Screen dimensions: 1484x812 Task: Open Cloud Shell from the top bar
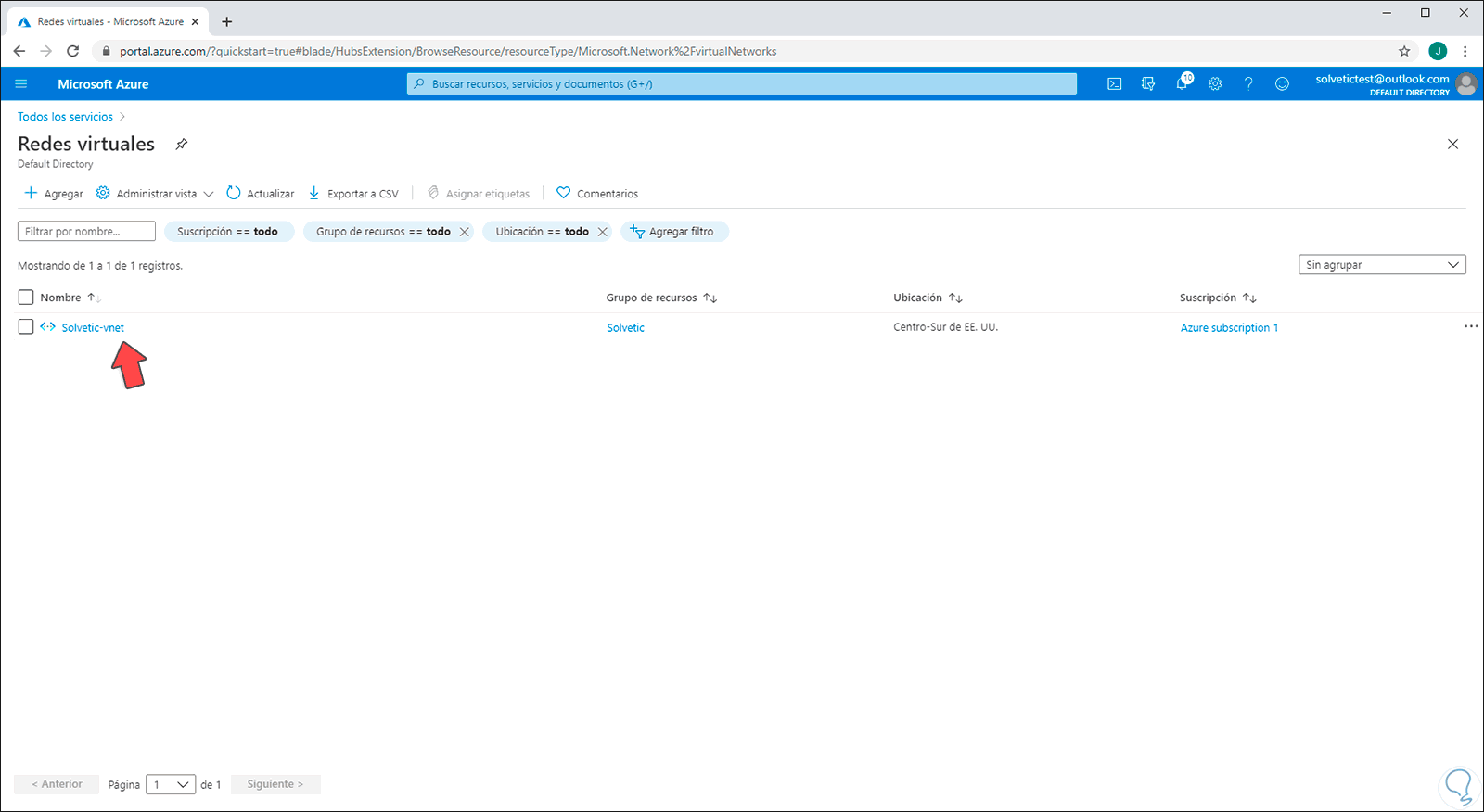pyautogui.click(x=1115, y=83)
